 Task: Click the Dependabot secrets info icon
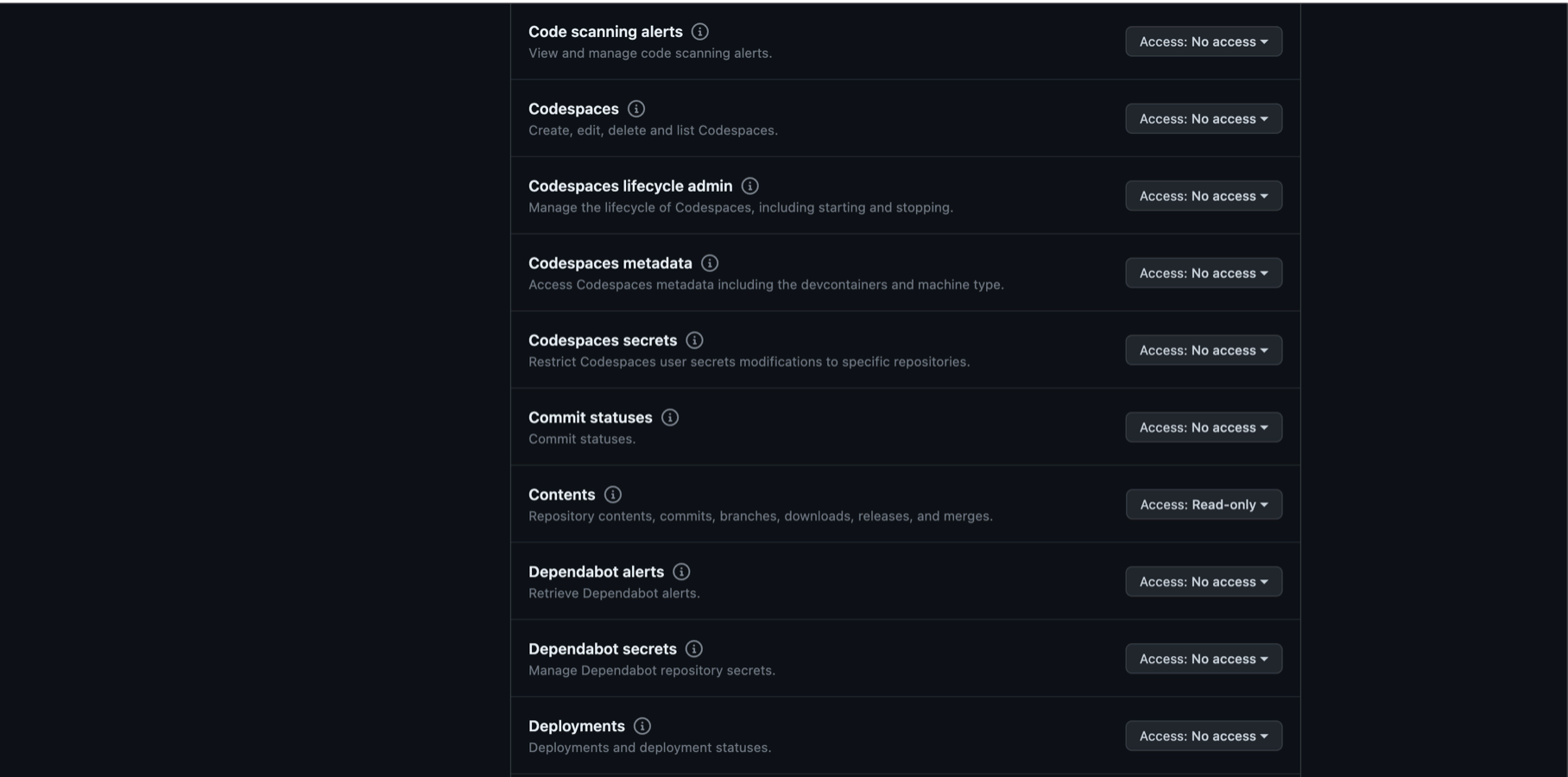(694, 649)
